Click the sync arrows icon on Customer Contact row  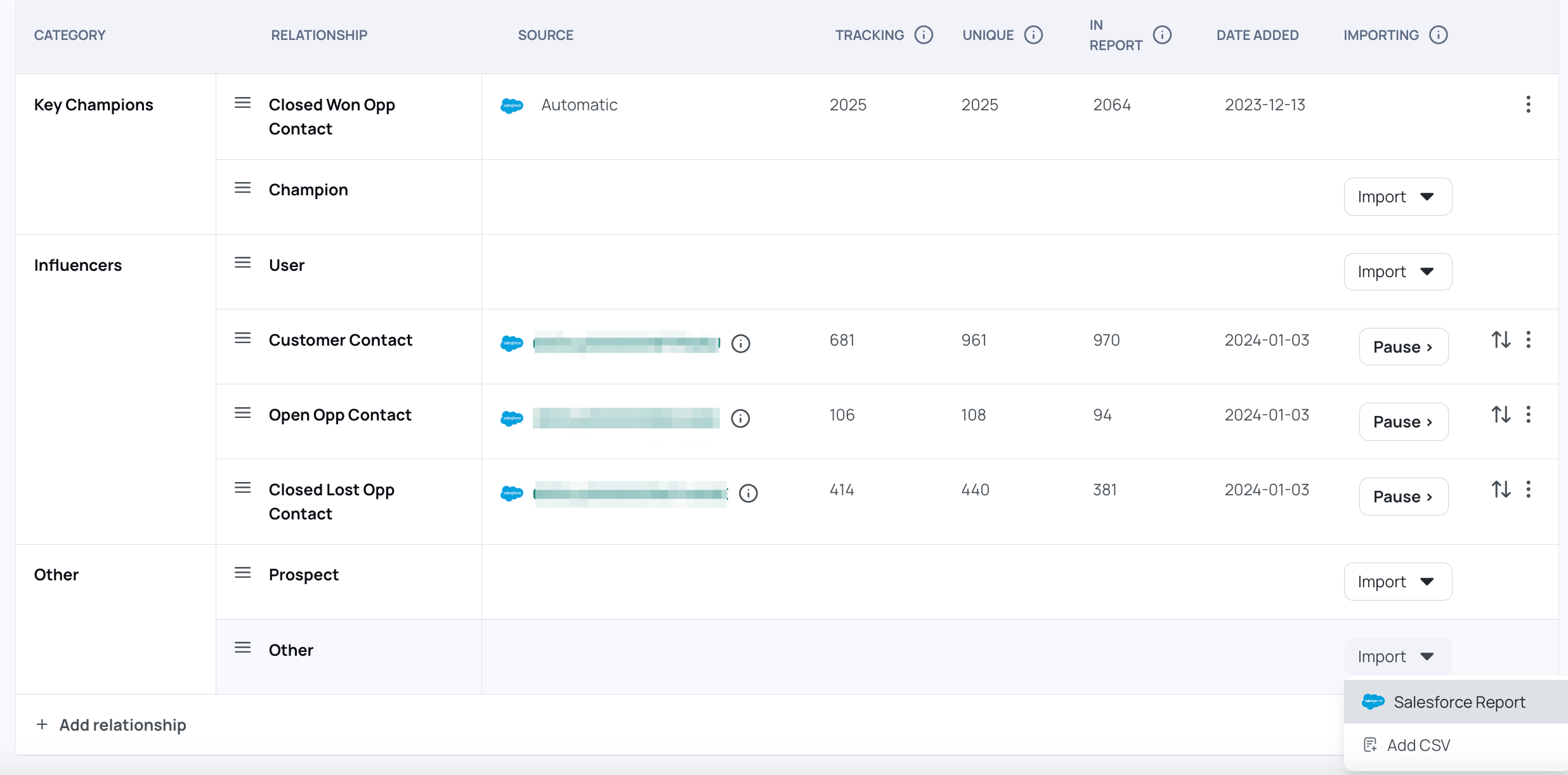(x=1501, y=340)
